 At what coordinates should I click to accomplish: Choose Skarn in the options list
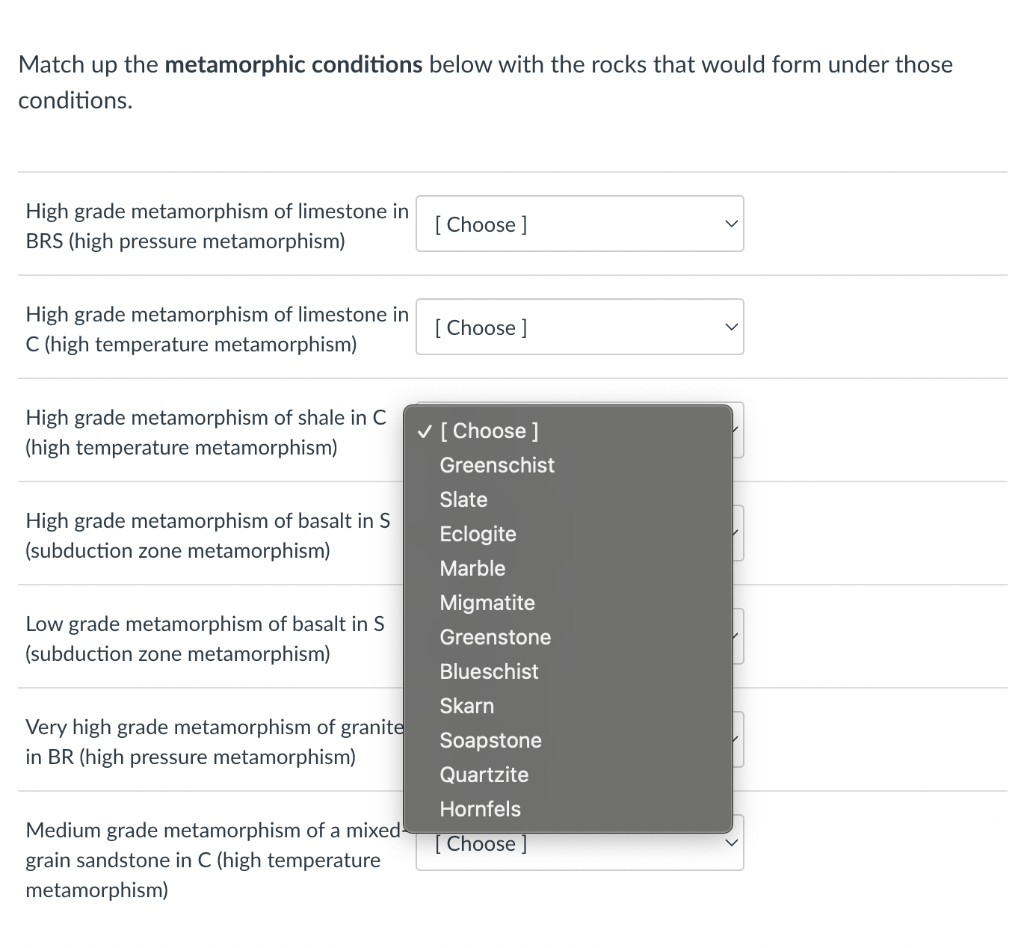467,706
